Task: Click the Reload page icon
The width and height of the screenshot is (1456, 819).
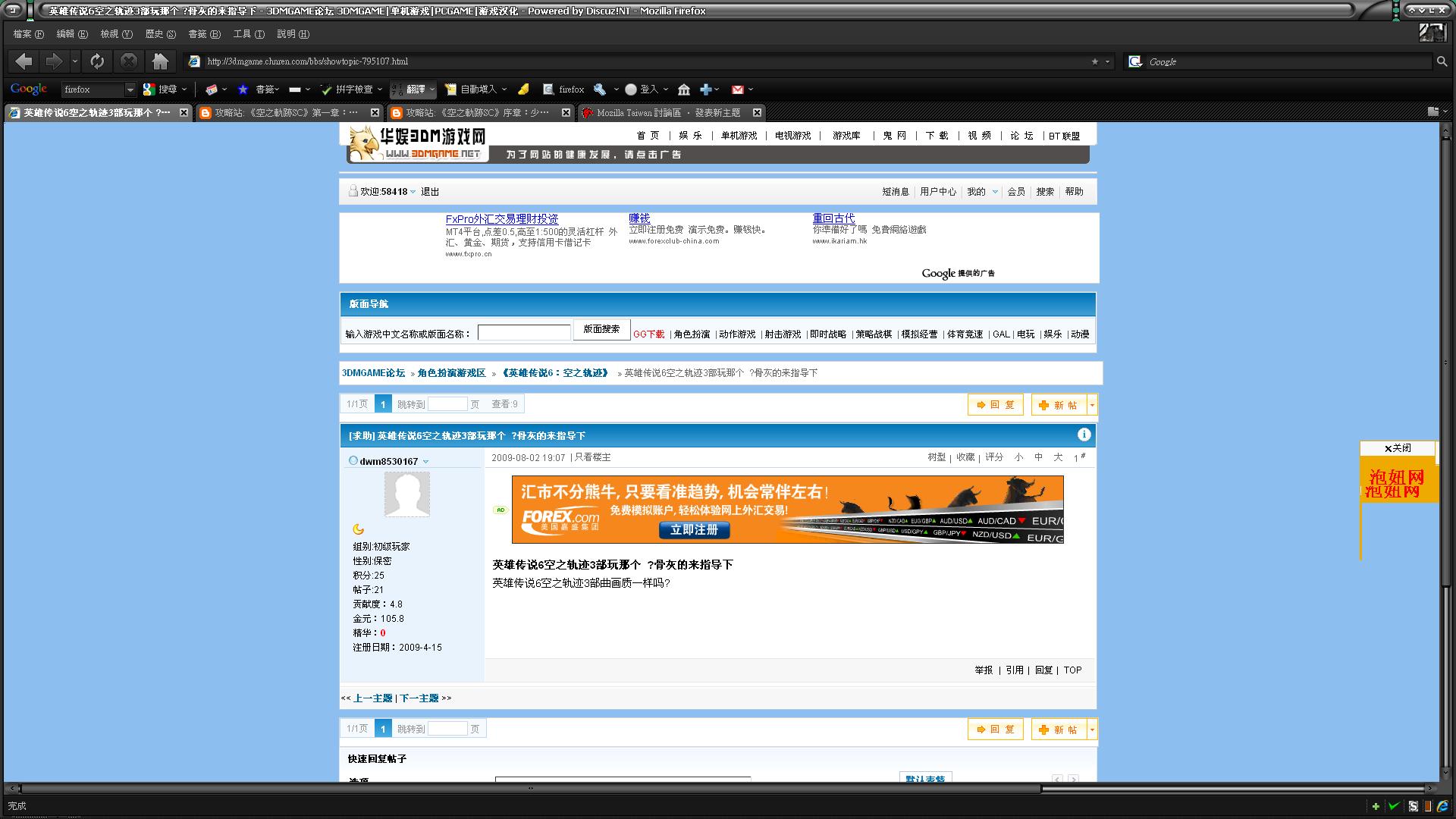Action: point(97,61)
